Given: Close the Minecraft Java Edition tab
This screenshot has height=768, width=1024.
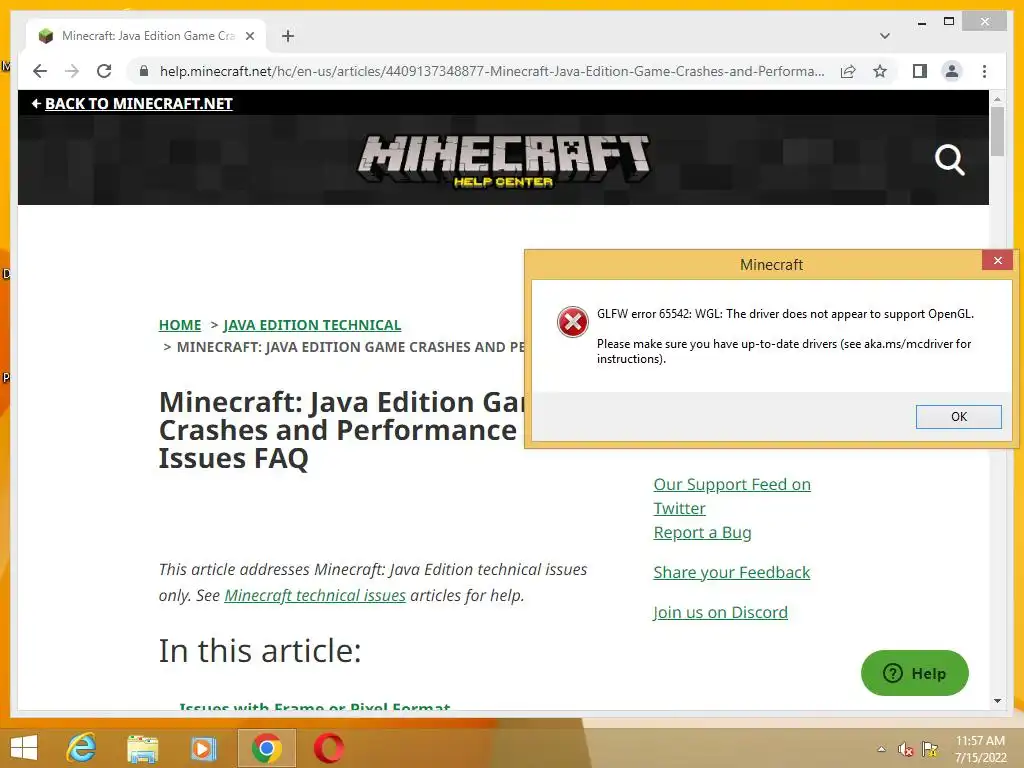Looking at the screenshot, I should point(249,36).
